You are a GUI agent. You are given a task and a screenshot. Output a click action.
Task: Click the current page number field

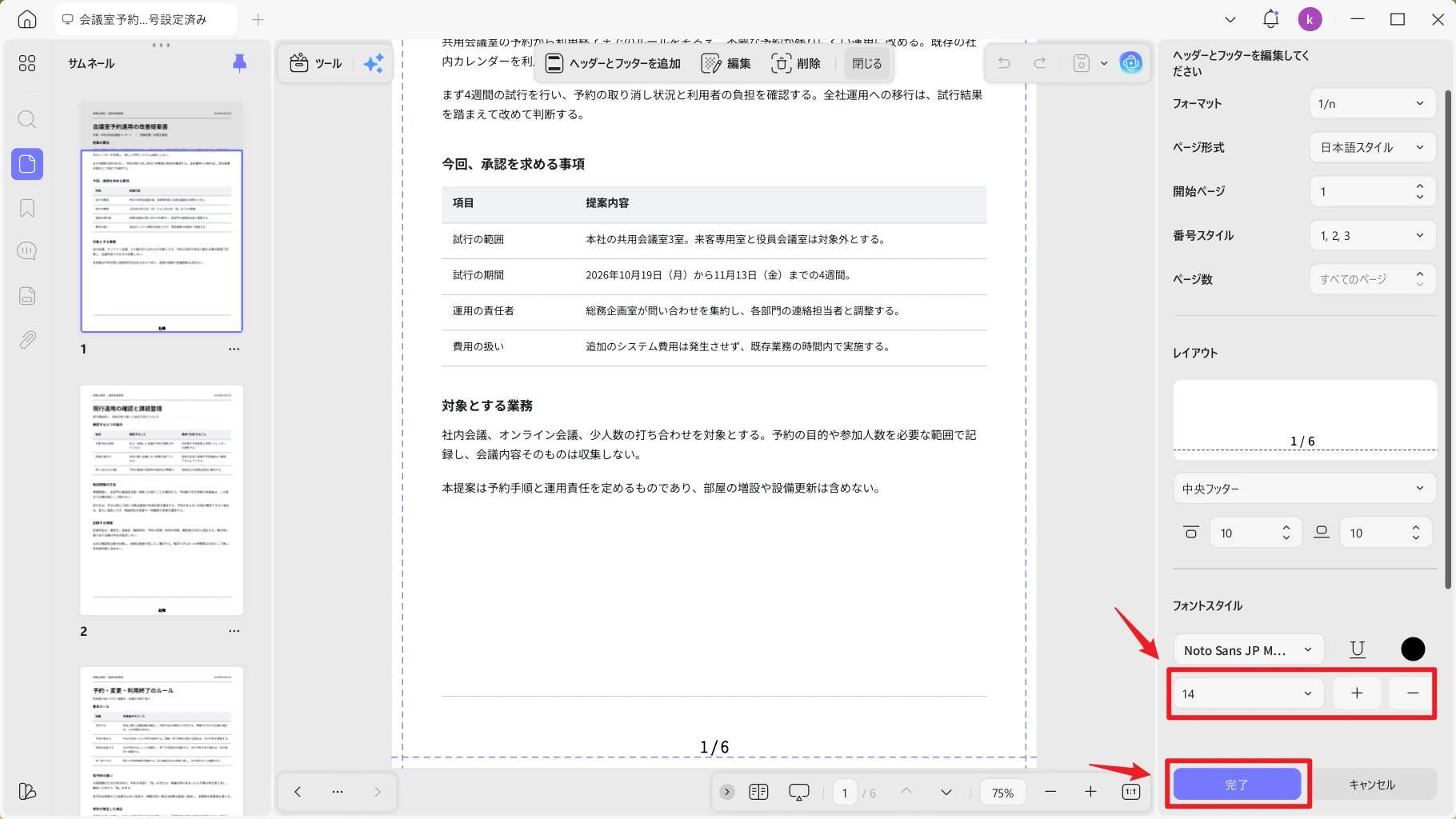point(845,793)
